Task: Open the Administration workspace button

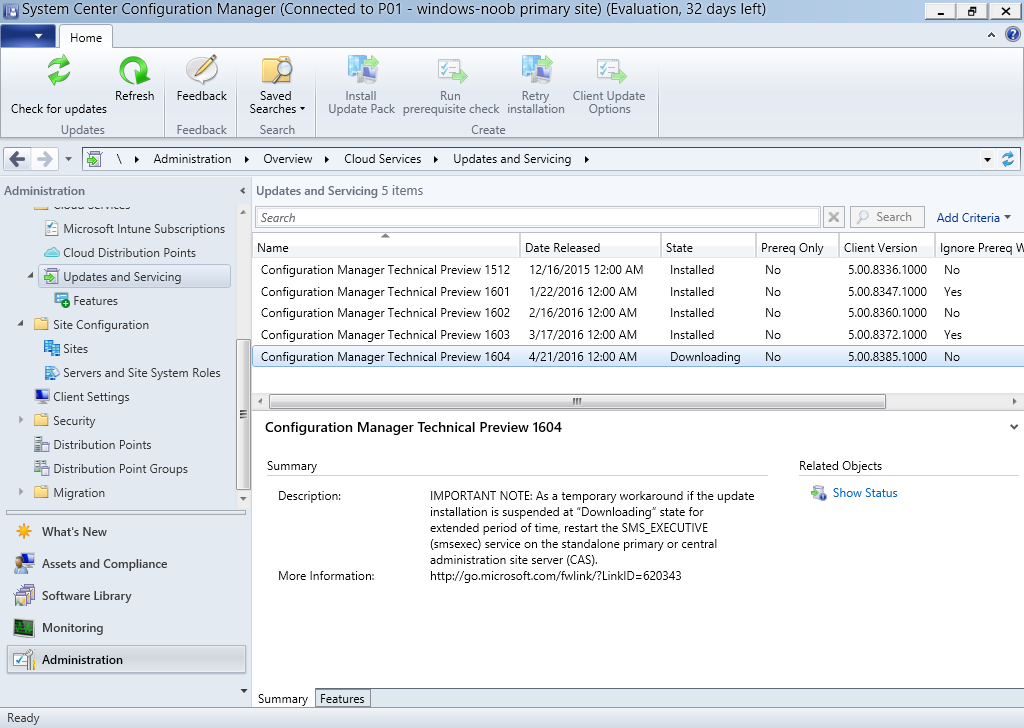Action: 127,659
